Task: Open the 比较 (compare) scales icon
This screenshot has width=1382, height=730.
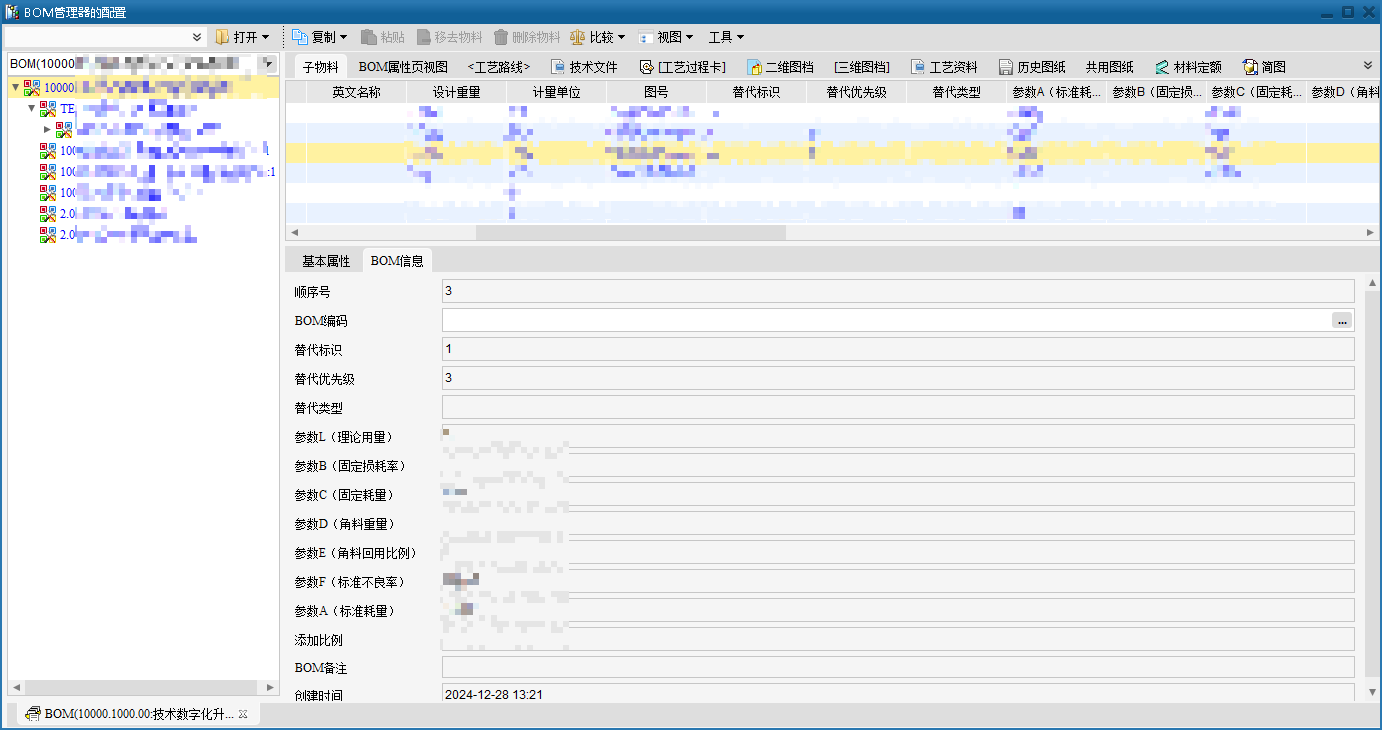Action: [x=578, y=37]
